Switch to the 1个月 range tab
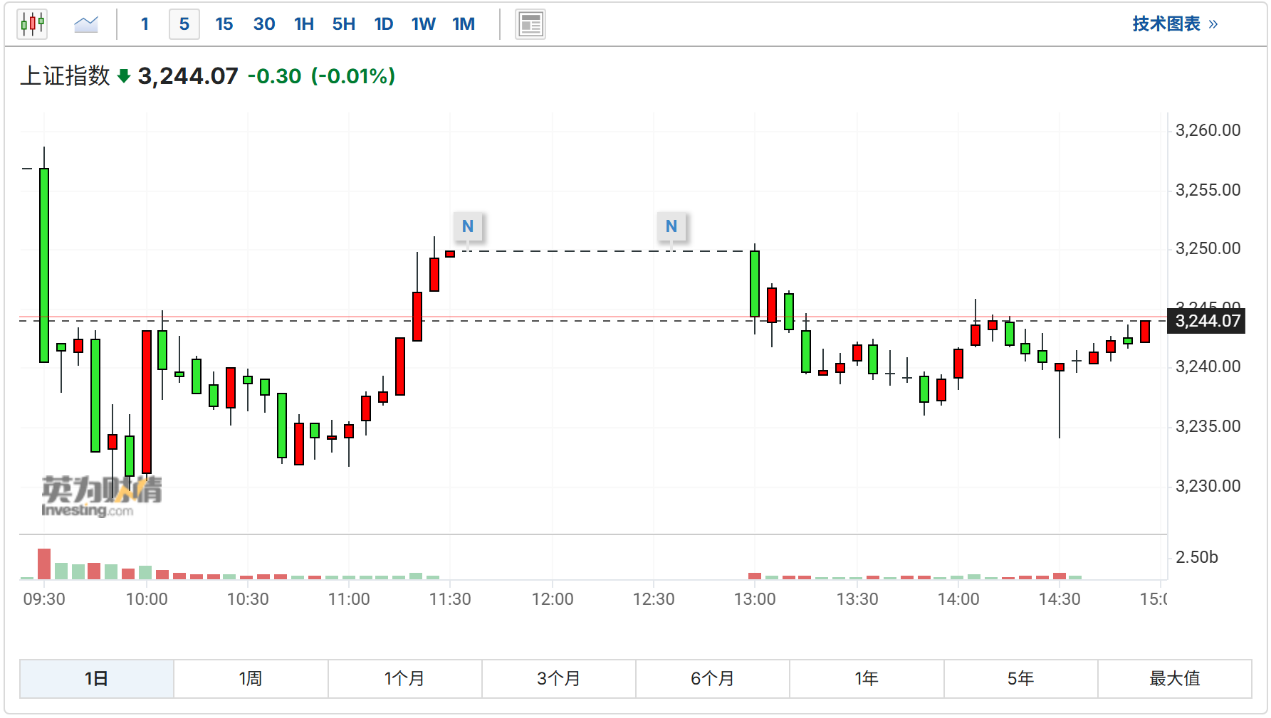The image size is (1271, 718). coord(404,678)
